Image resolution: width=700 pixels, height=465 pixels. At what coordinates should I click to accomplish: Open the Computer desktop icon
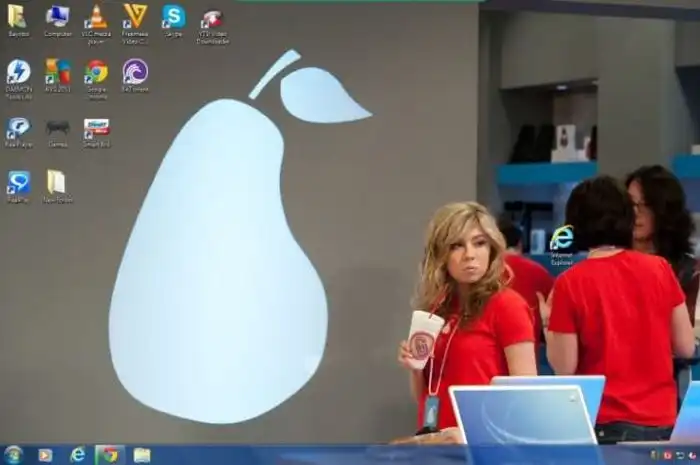[x=57, y=17]
